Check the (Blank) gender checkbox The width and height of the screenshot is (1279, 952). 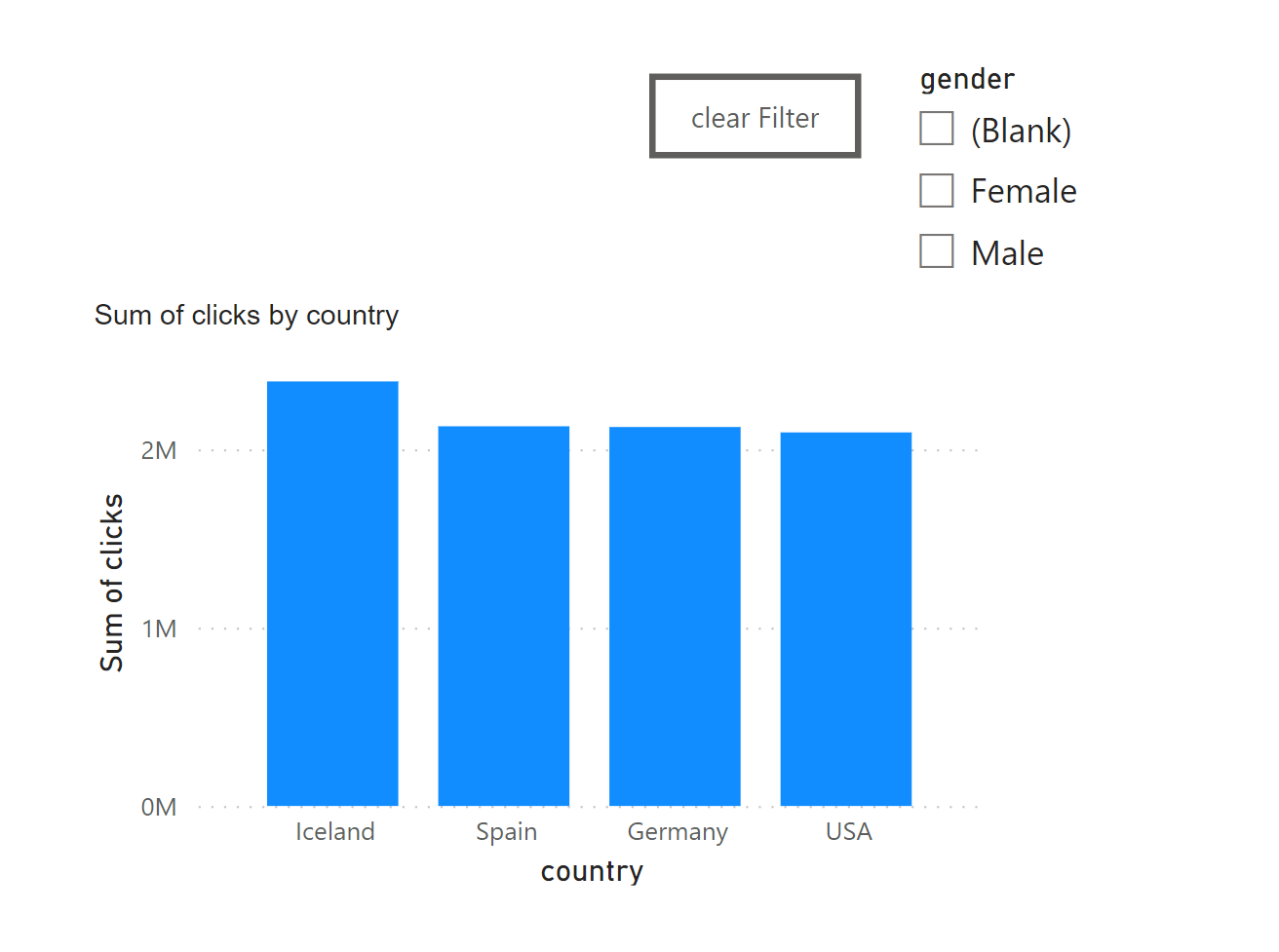pos(936,128)
